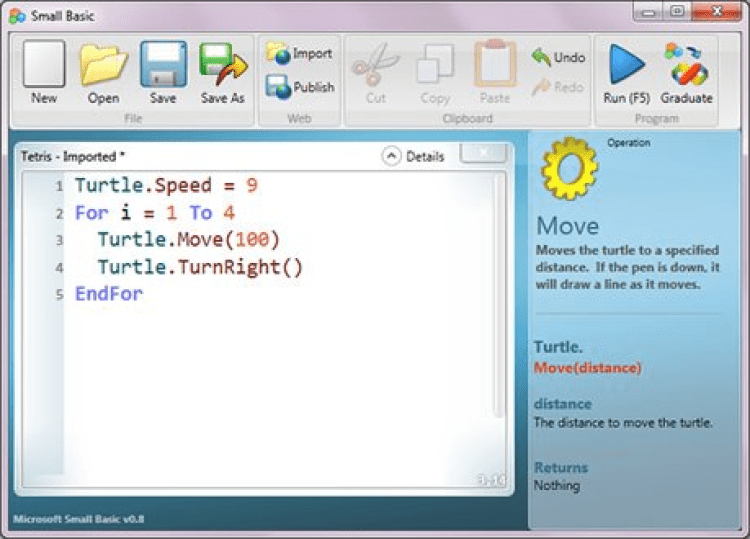Viewport: 750px width, 539px height.
Task: Click the distance parameter label
Action: [562, 404]
